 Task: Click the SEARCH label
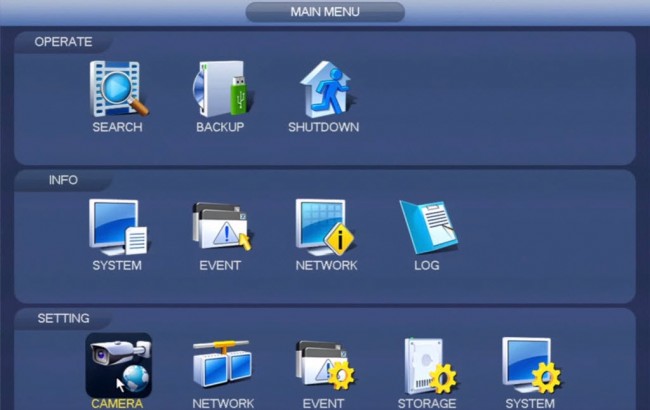pyautogui.click(x=117, y=127)
